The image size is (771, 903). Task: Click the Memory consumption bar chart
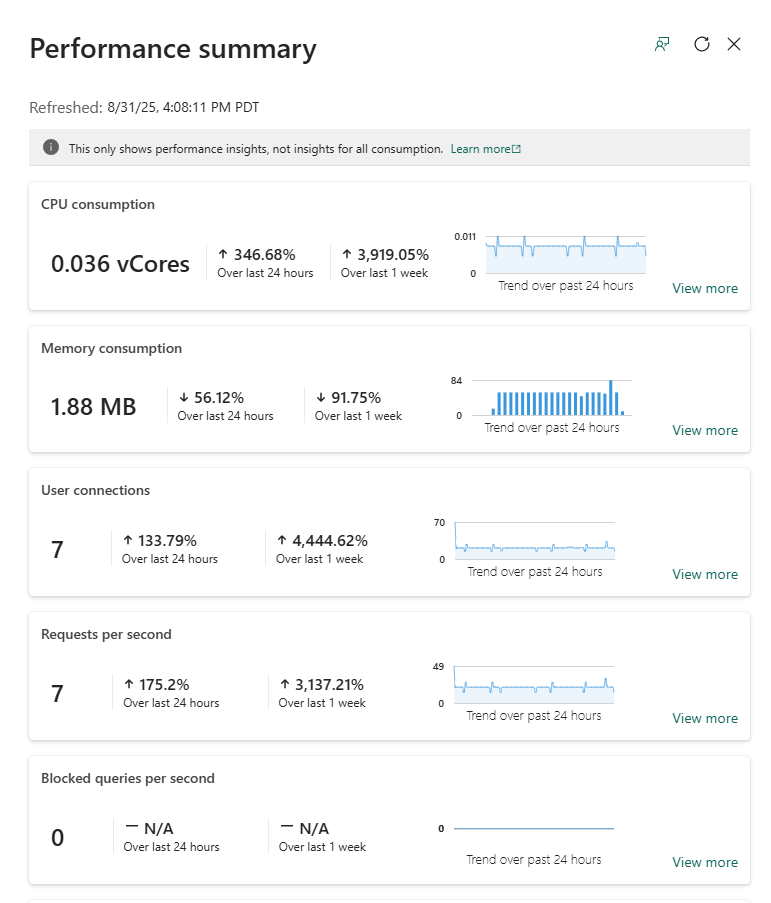551,398
